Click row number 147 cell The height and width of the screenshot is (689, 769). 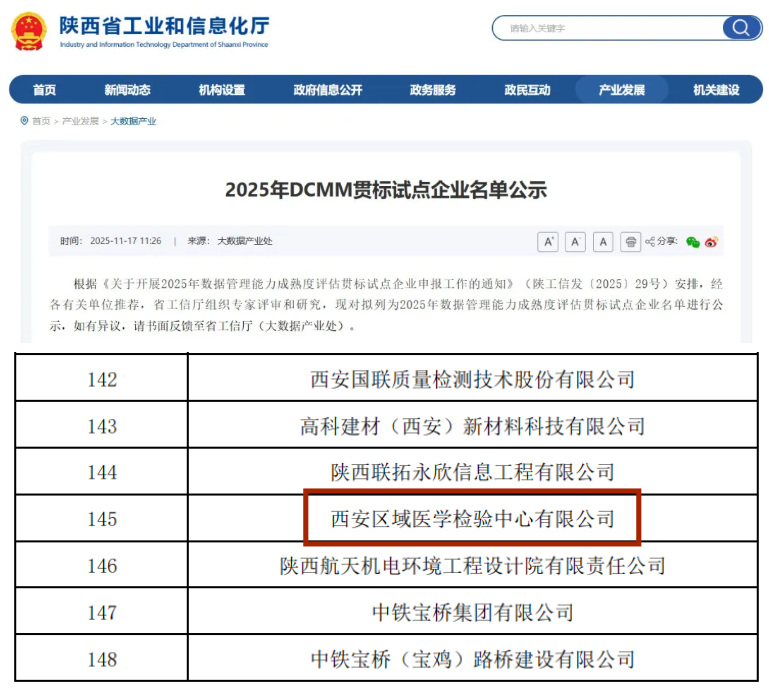click(x=102, y=612)
